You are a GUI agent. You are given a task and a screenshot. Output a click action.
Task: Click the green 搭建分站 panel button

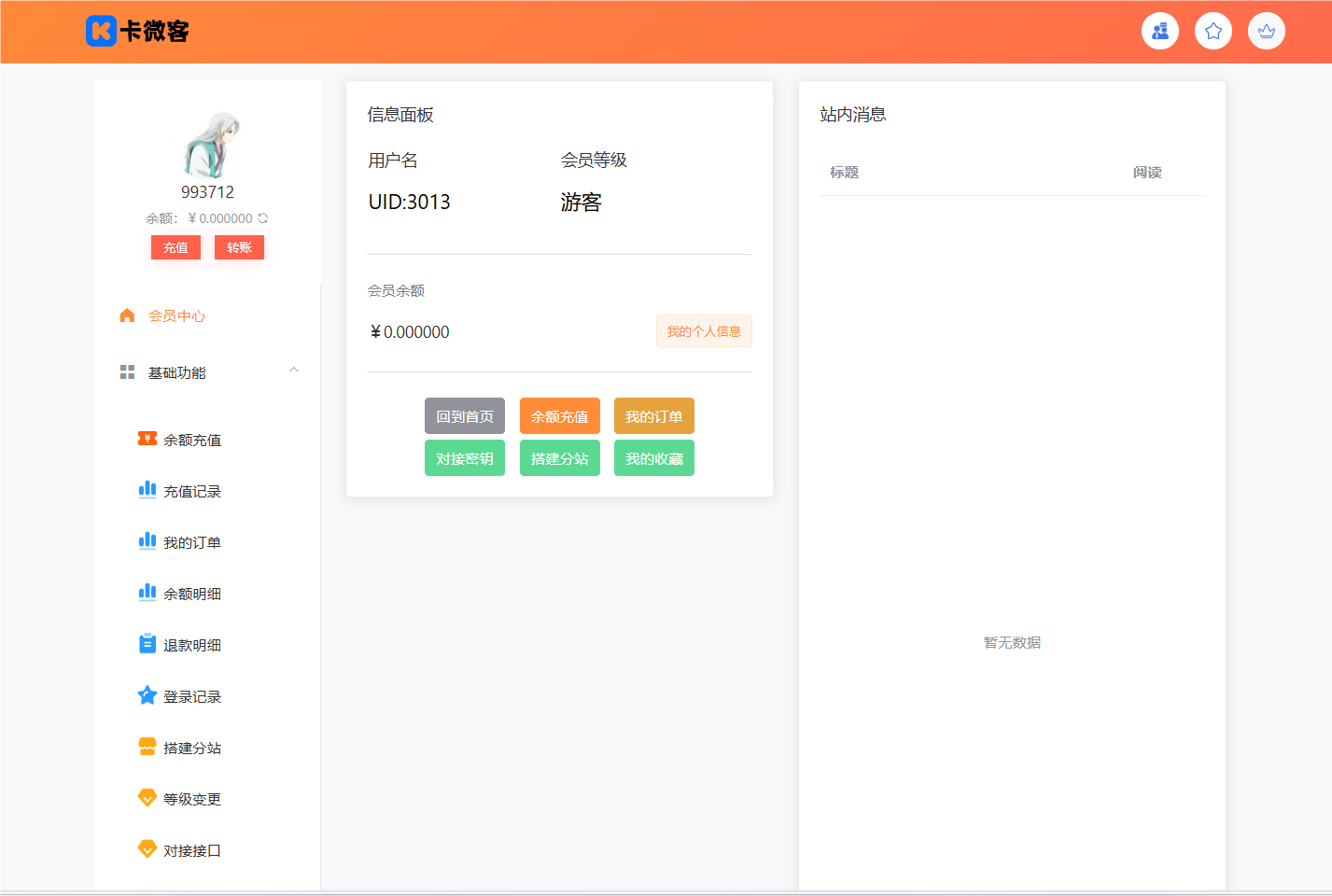[x=560, y=458]
